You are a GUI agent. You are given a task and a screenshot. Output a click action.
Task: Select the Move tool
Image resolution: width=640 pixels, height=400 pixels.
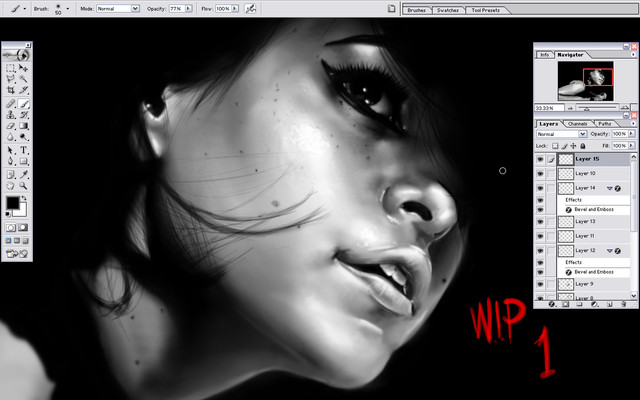(23, 68)
